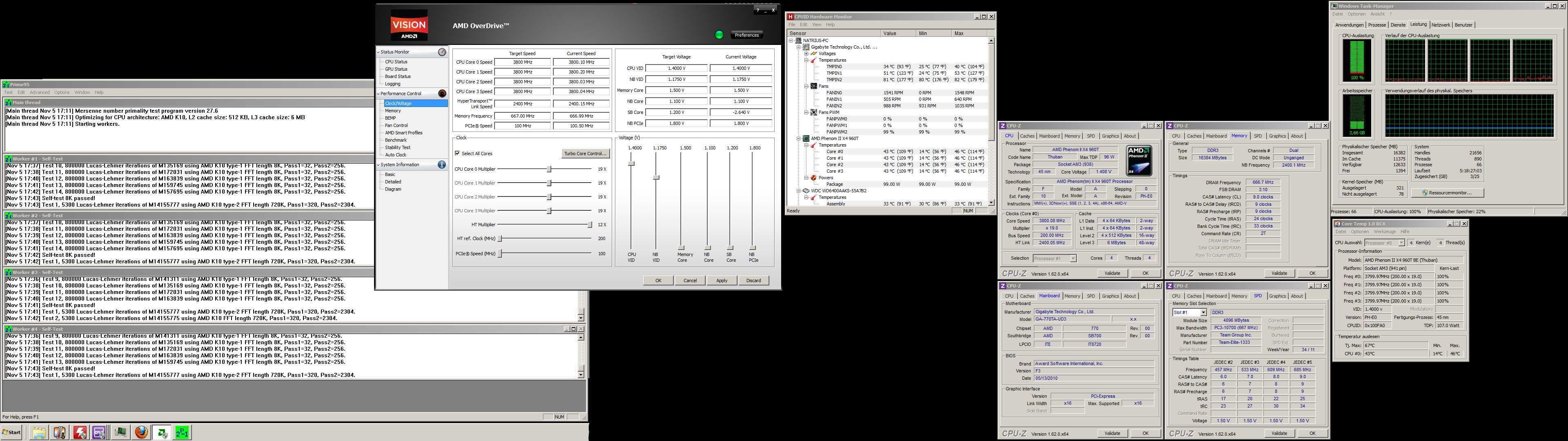Open the Advanced menu in Prime95
1568x441 pixels.
(x=40, y=93)
